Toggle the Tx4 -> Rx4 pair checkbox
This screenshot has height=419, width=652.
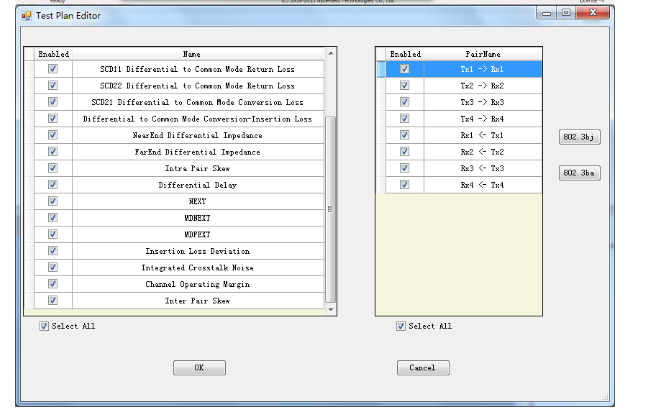405,118
